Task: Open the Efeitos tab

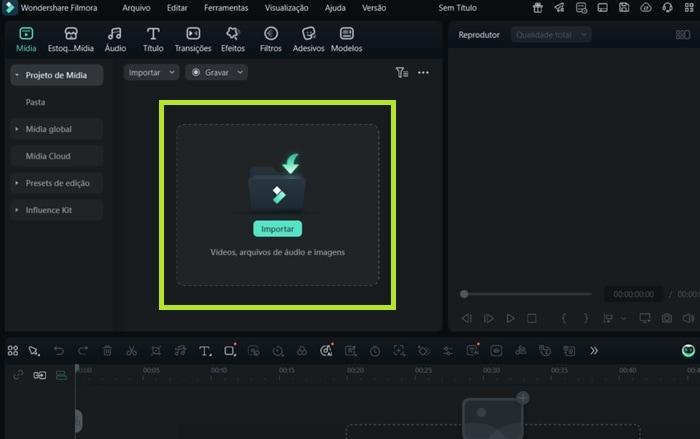Action: 233,39
